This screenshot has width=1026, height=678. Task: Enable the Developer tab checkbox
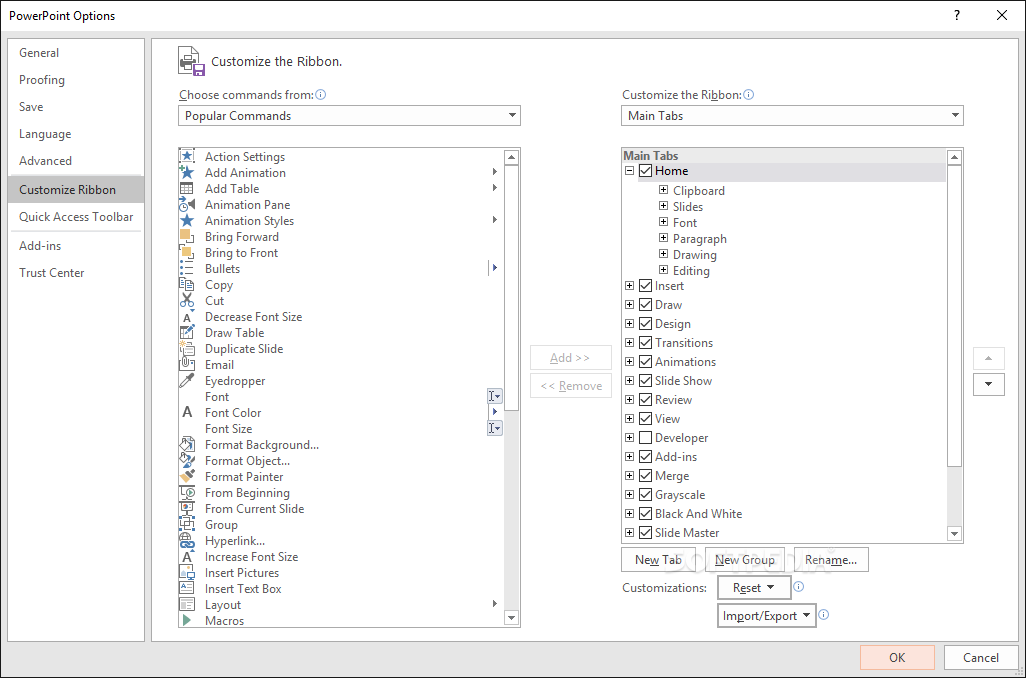pos(645,438)
